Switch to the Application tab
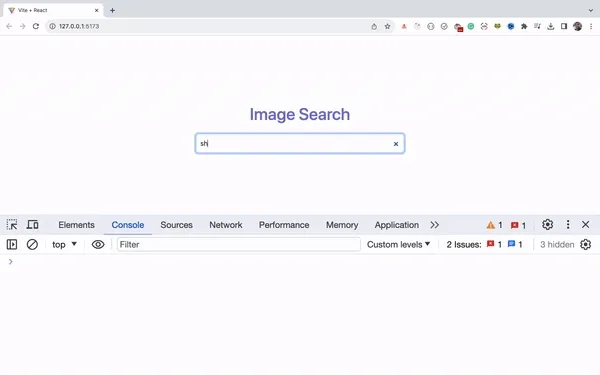This screenshot has height=375, width=600. pos(396,225)
